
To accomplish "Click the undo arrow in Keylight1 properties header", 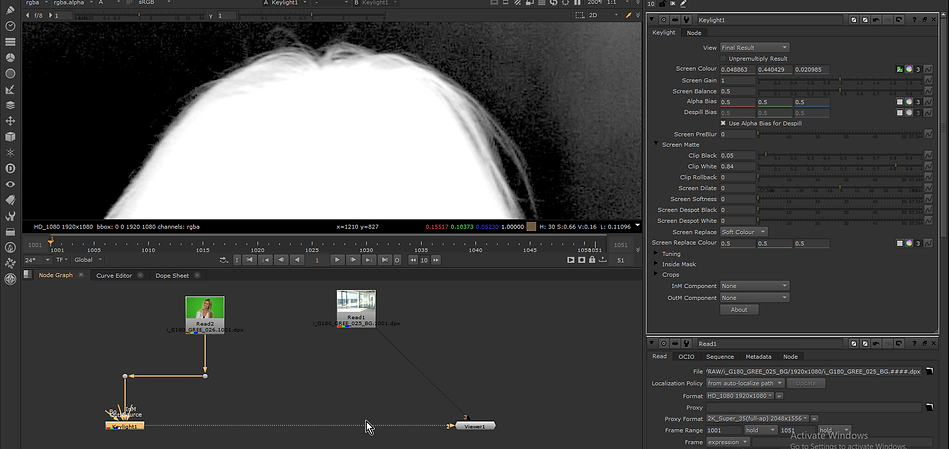I will [x=876, y=20].
